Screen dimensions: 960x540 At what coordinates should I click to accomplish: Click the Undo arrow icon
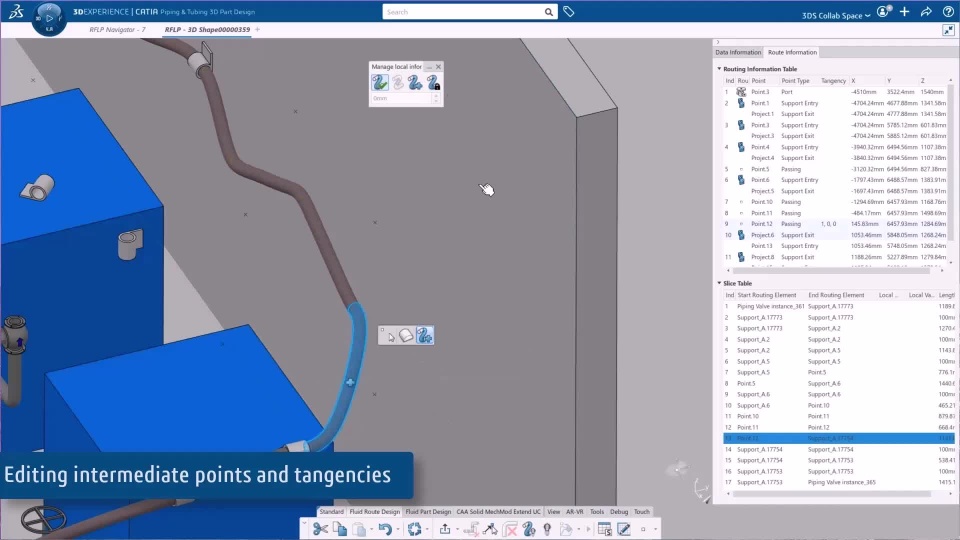[384, 529]
